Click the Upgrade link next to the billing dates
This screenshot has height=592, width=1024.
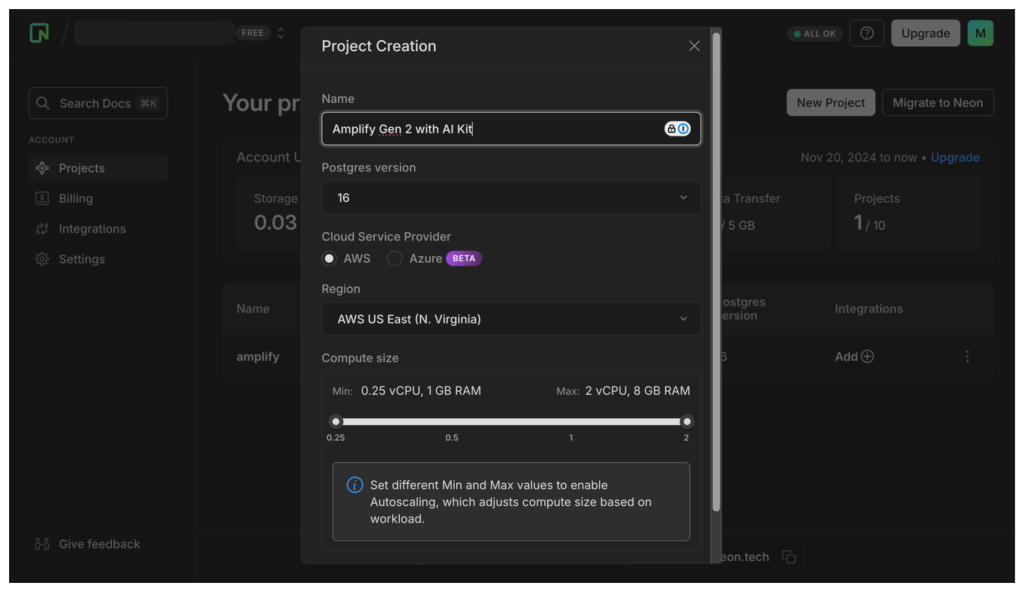pyautogui.click(x=955, y=157)
